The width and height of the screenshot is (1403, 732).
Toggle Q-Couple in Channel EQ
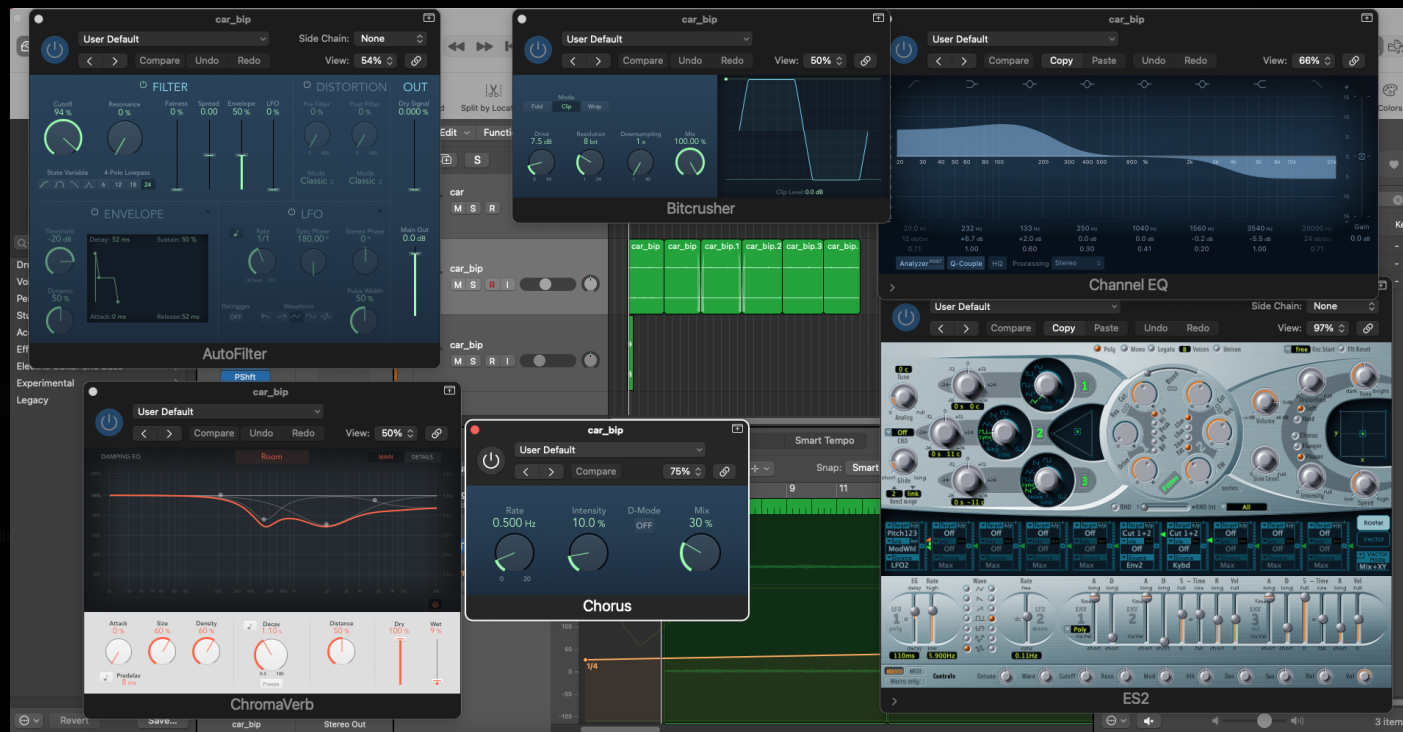965,263
